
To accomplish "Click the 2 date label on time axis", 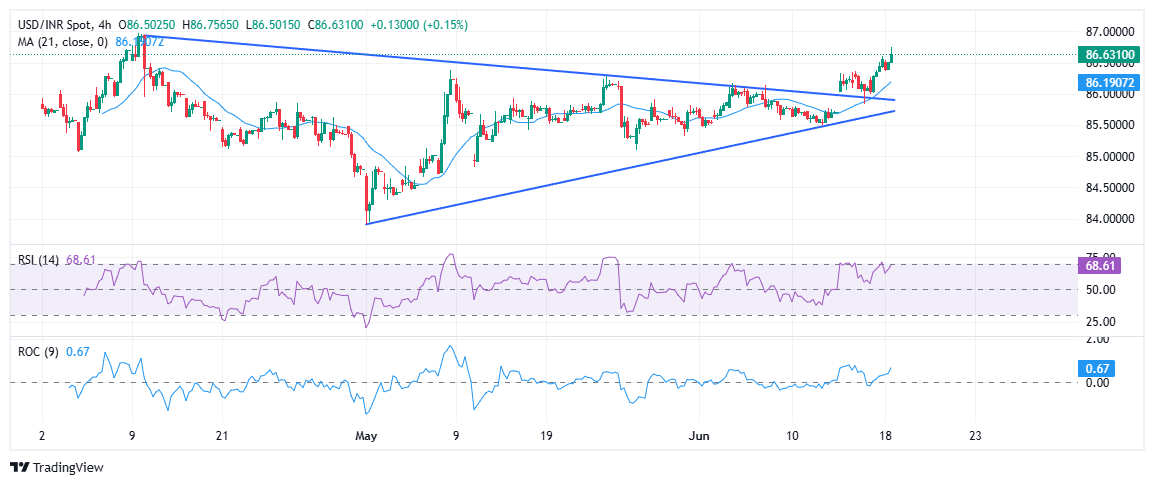I will [x=42, y=435].
